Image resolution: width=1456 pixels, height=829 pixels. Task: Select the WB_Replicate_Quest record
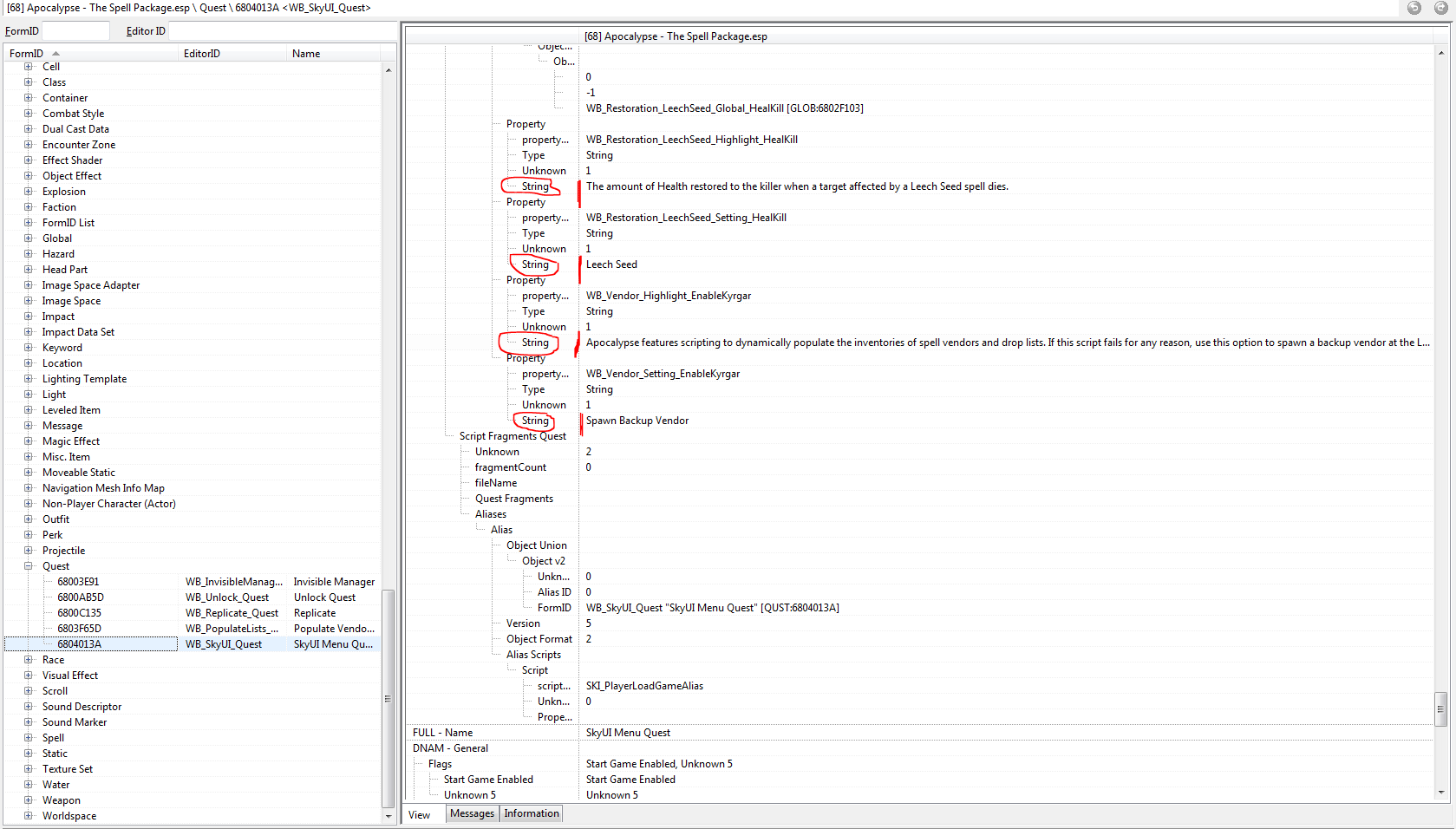(232, 613)
